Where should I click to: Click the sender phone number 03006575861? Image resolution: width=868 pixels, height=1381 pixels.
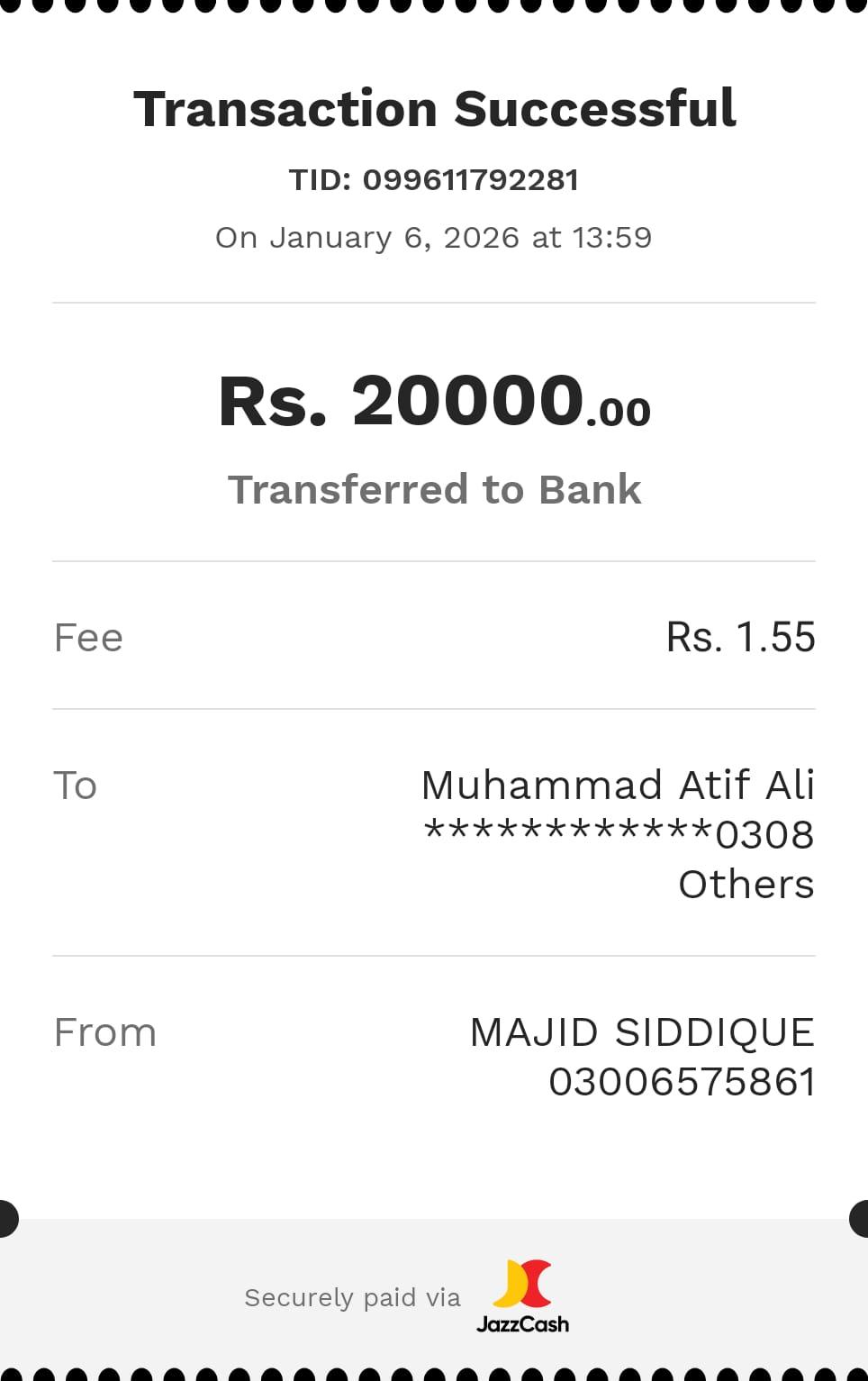[x=682, y=1082]
